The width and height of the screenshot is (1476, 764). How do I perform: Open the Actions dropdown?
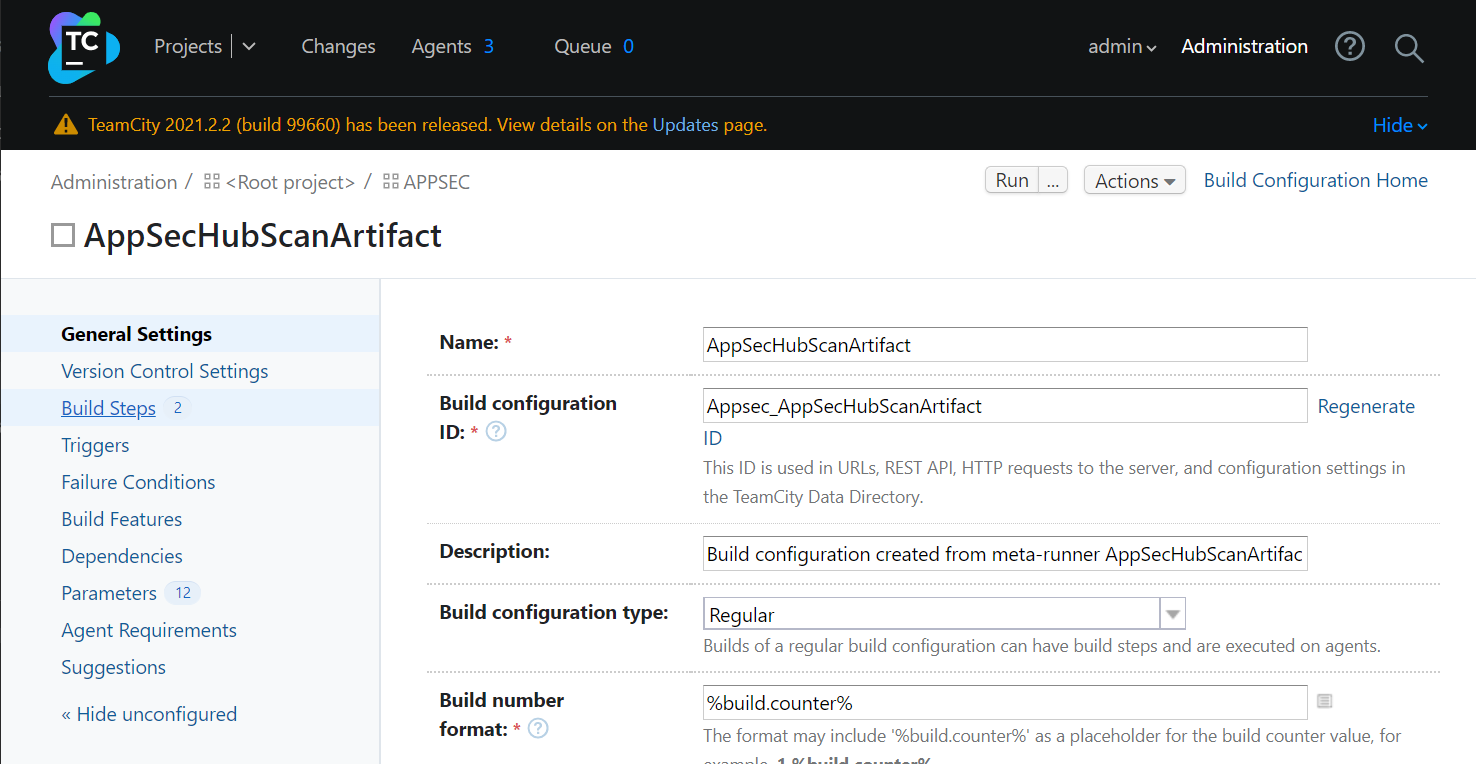pyautogui.click(x=1134, y=181)
